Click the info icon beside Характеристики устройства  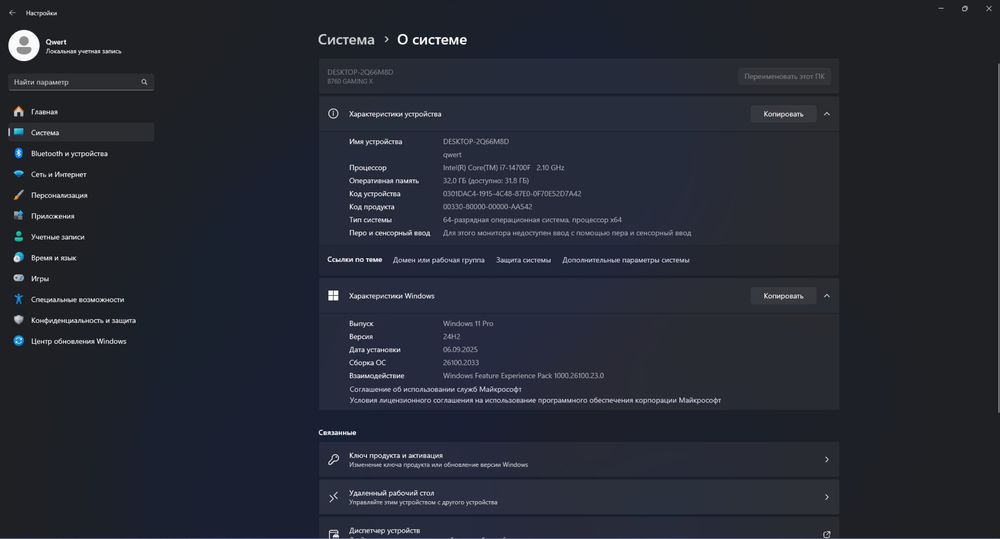coord(333,114)
